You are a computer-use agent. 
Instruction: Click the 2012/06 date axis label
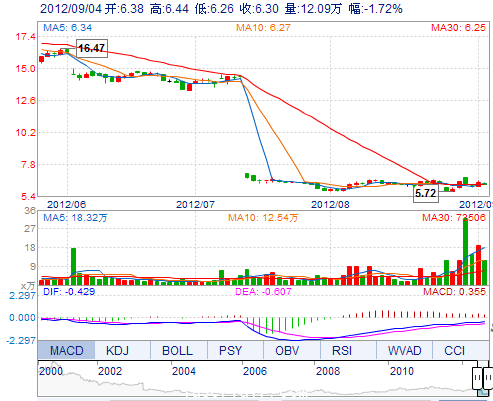[x=66, y=204]
